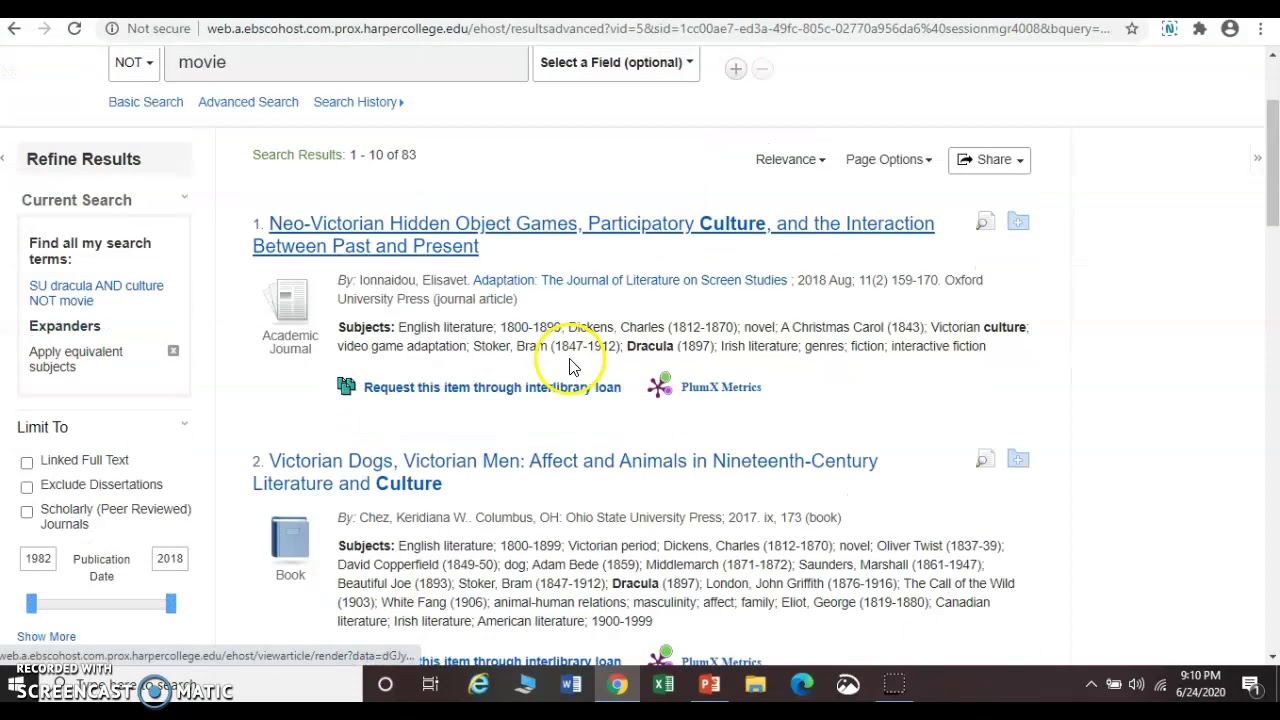Open 'Victorian Dogs, Victorian Men' book record
Viewport: 1280px width, 720px height.
click(x=565, y=472)
